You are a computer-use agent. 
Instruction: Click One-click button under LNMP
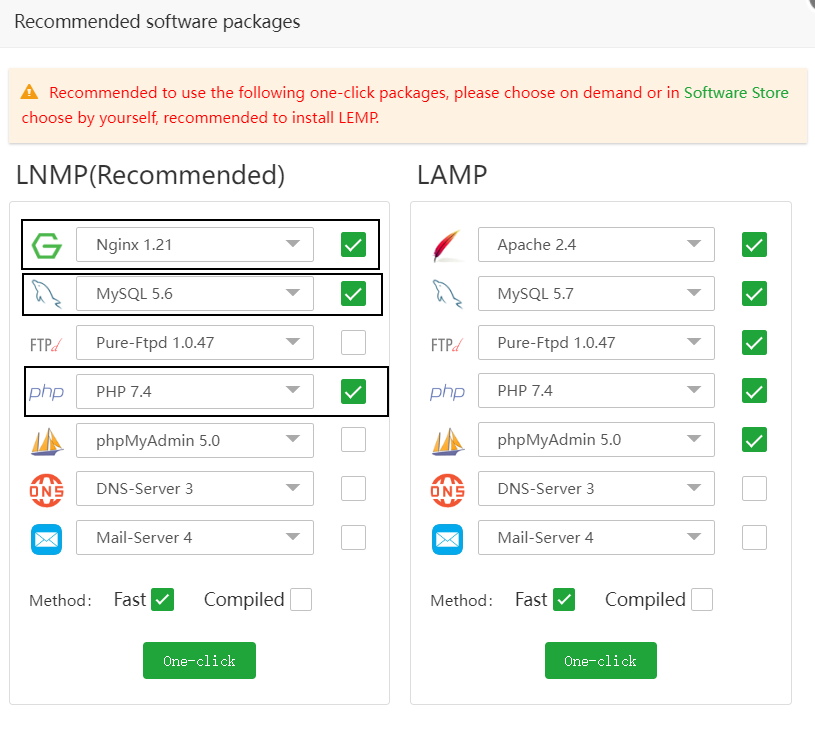click(x=199, y=661)
